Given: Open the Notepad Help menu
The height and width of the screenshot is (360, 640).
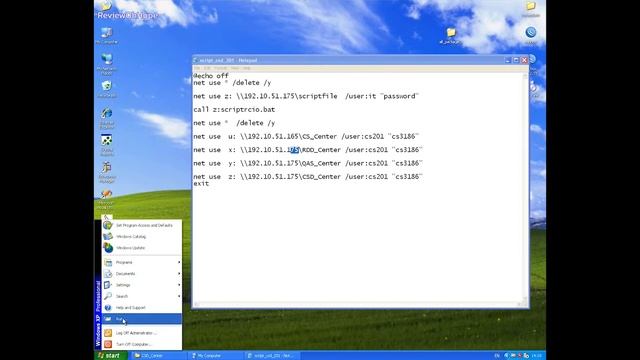Looking at the screenshot, I should pyautogui.click(x=247, y=68).
